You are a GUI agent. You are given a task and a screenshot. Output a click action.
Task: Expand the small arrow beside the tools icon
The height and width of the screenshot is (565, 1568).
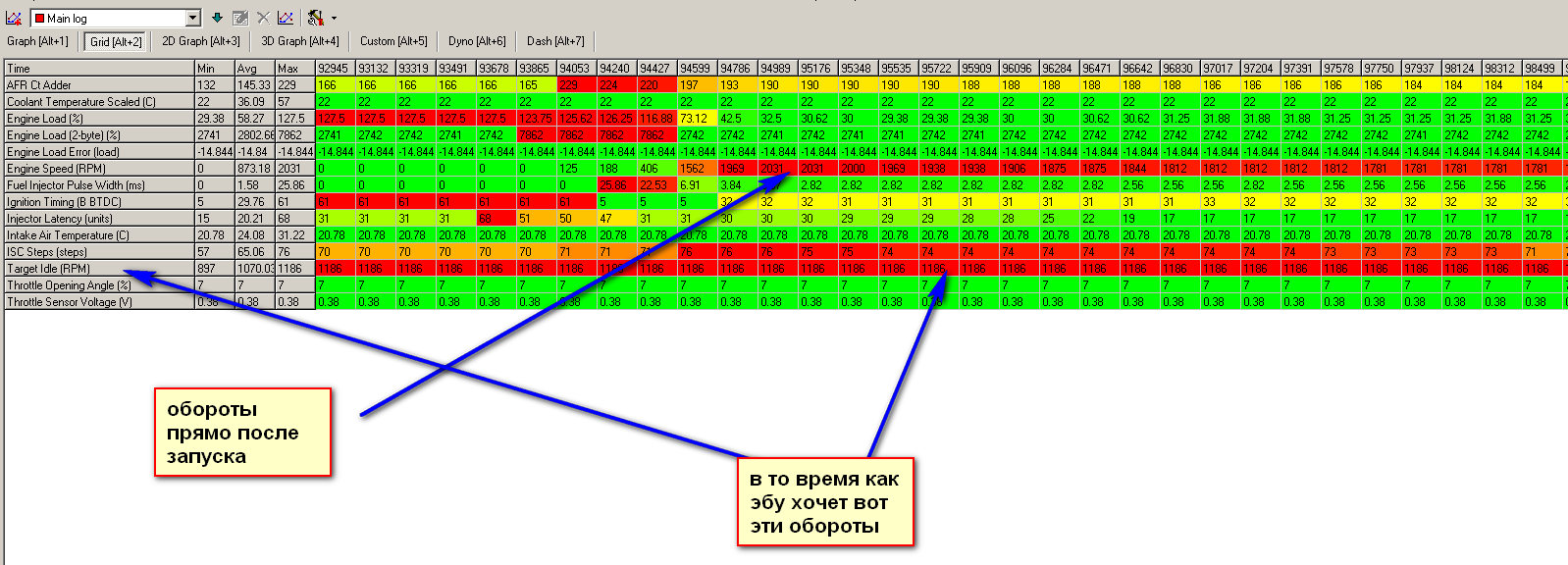click(x=334, y=19)
